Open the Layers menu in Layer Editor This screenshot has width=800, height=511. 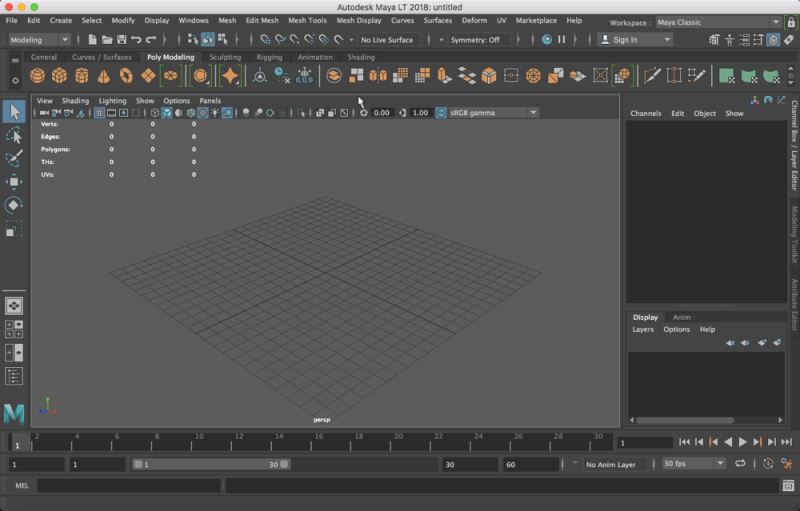coord(643,329)
